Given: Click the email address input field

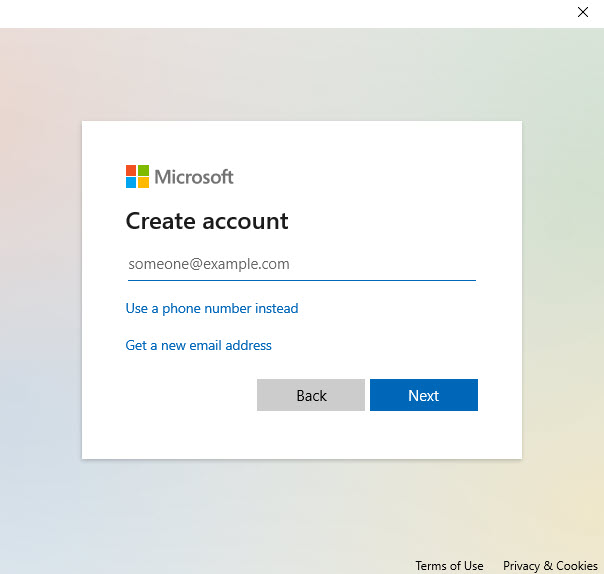Looking at the screenshot, I should pyautogui.click(x=302, y=264).
